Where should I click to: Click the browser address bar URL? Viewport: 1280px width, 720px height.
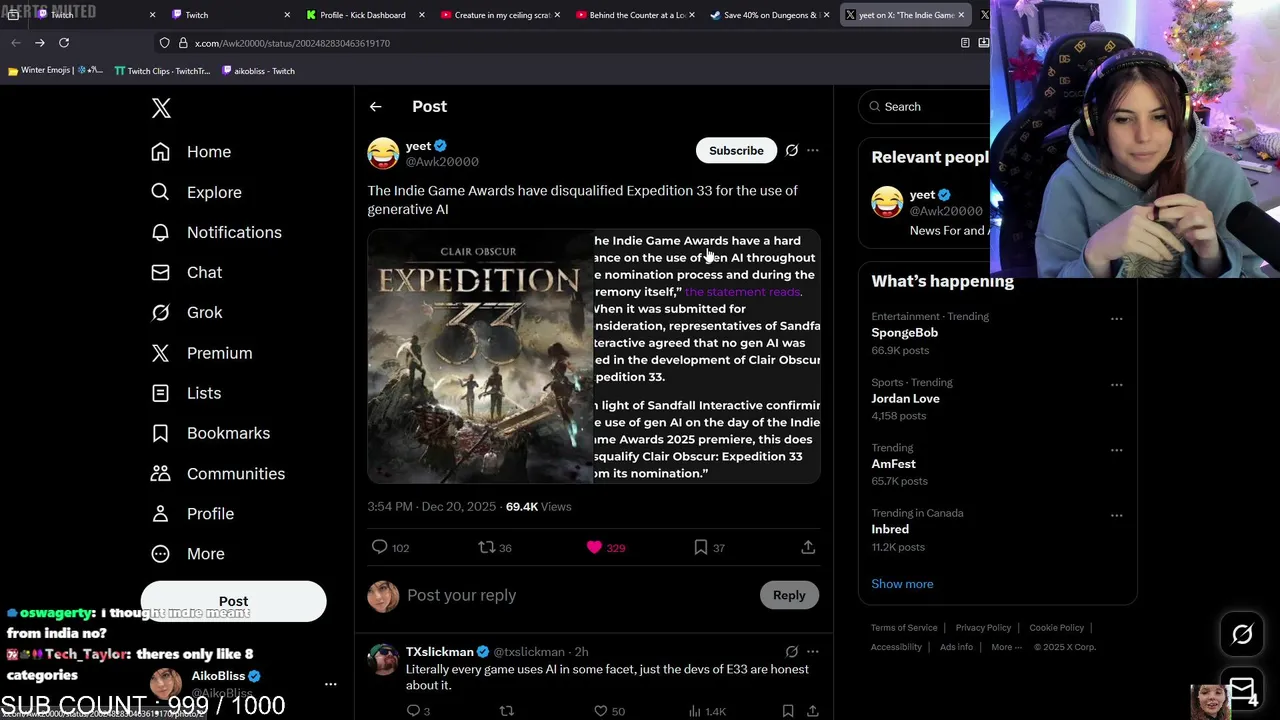click(292, 43)
